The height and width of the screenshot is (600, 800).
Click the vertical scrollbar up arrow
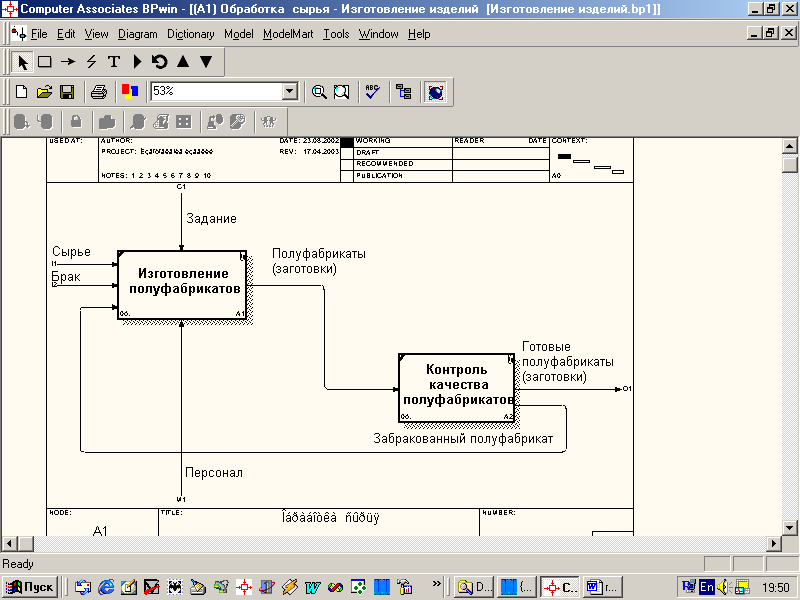[789, 146]
